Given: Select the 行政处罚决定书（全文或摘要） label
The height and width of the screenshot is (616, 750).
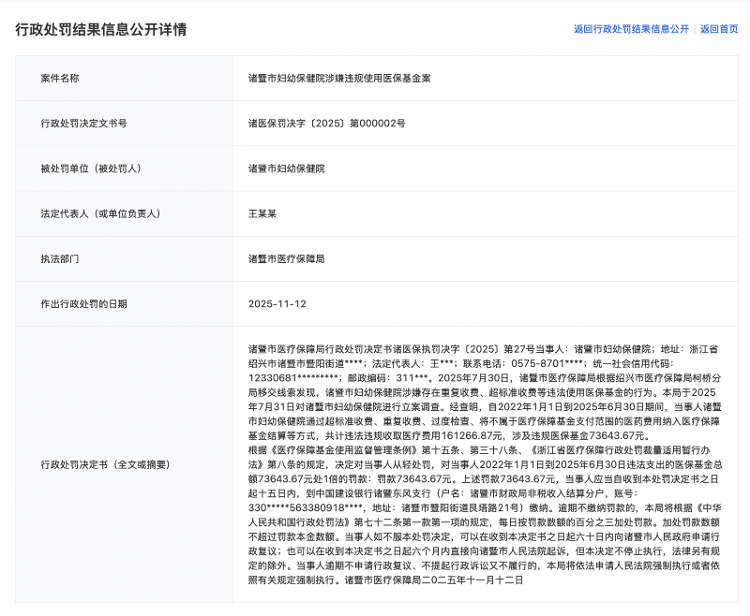Looking at the screenshot, I should point(106,465).
